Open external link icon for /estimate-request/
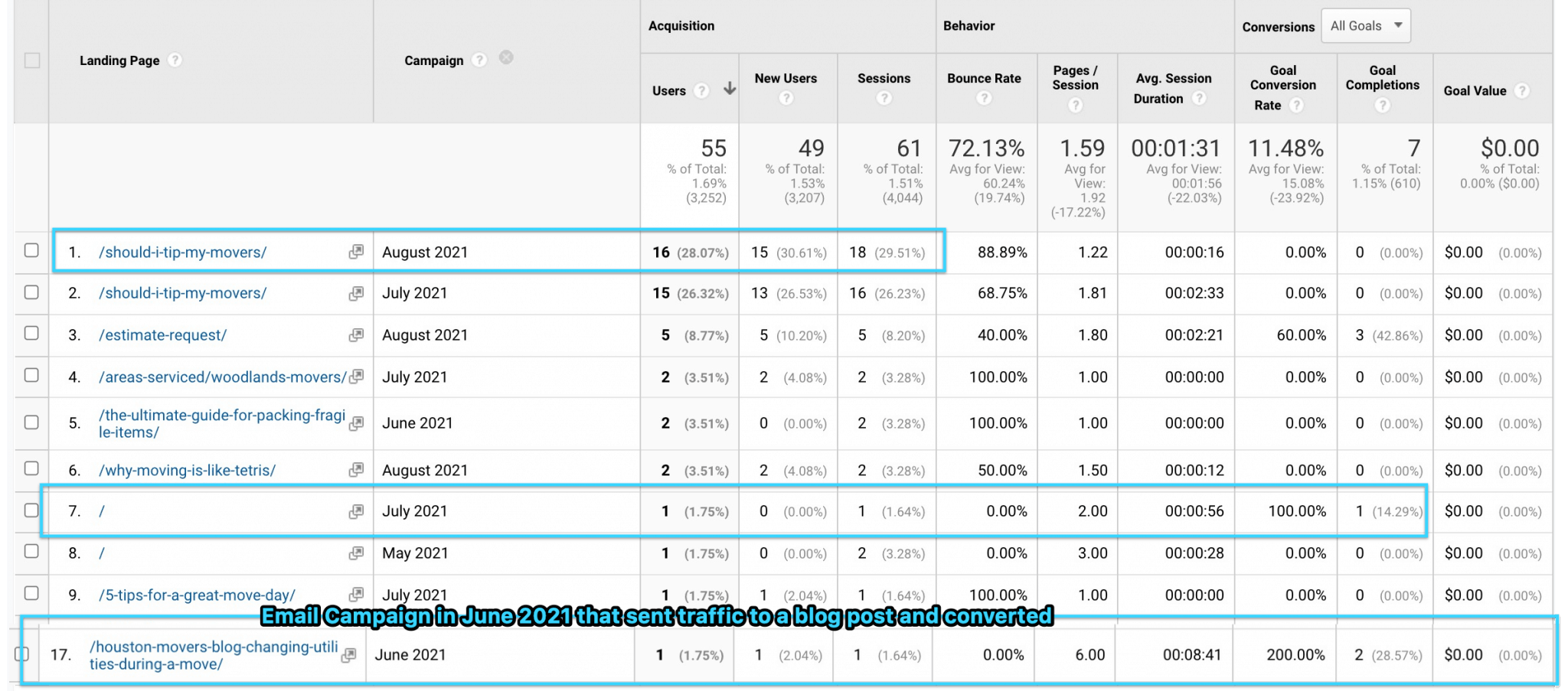The width and height of the screenshot is (1568, 691). 356,335
